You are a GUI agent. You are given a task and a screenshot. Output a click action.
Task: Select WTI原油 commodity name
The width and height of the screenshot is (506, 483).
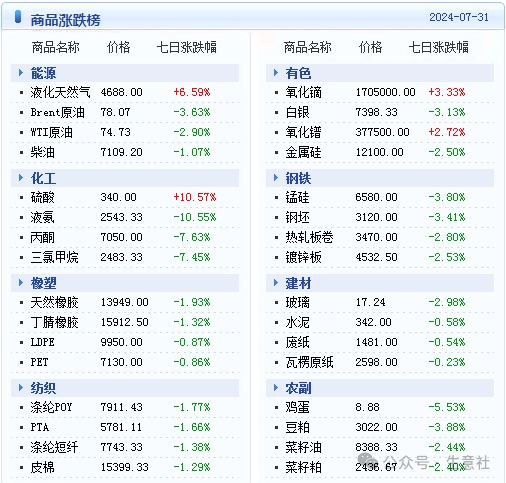(51, 132)
